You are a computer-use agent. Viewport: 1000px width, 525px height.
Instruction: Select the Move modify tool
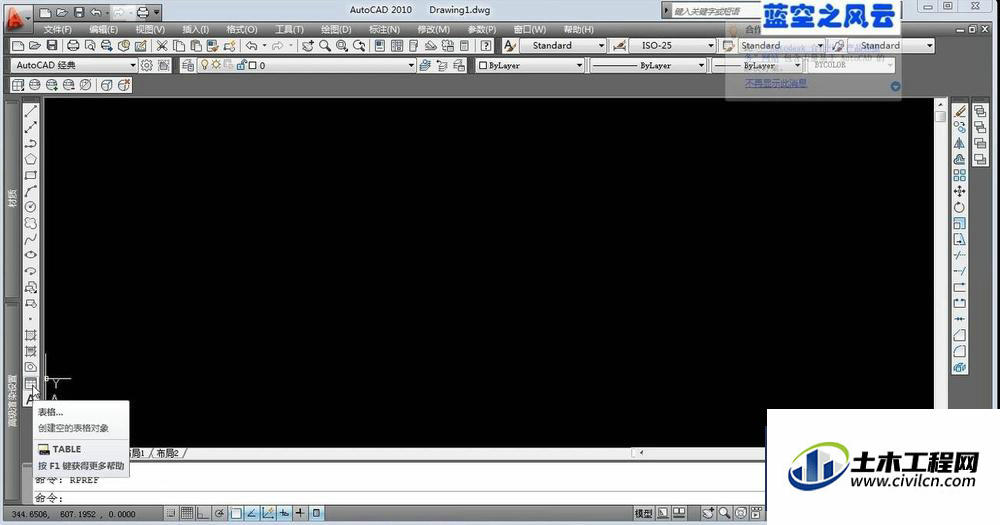[x=959, y=191]
